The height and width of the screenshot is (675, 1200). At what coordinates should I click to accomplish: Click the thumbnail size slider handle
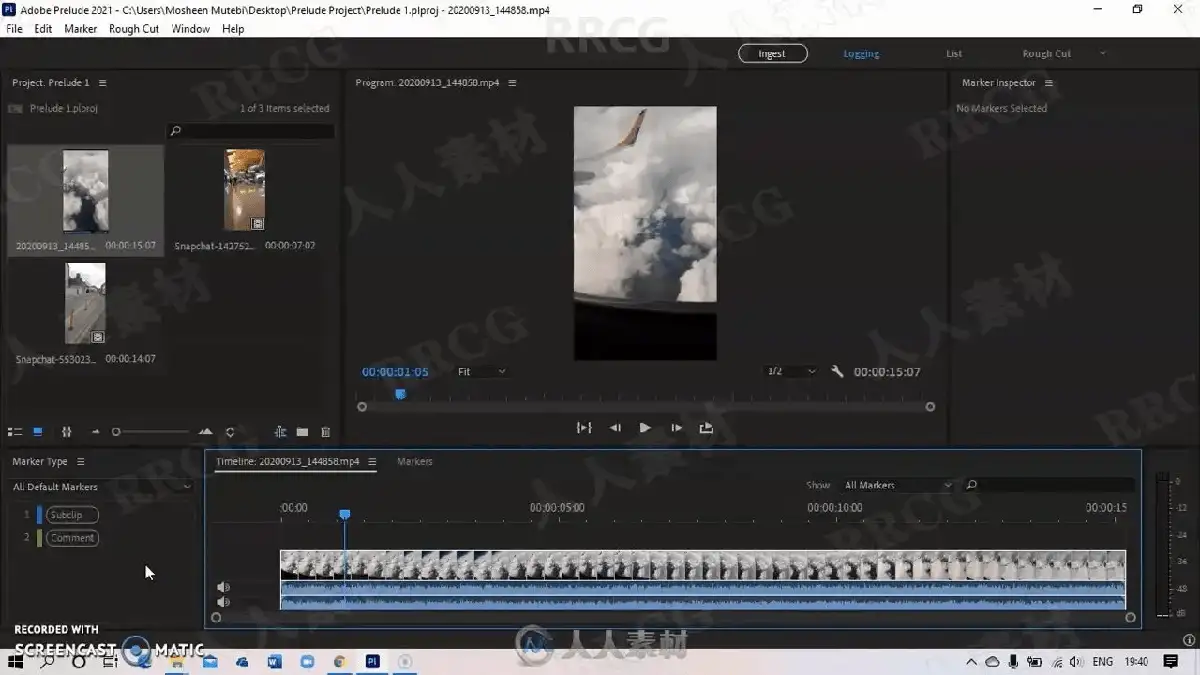[x=116, y=432]
